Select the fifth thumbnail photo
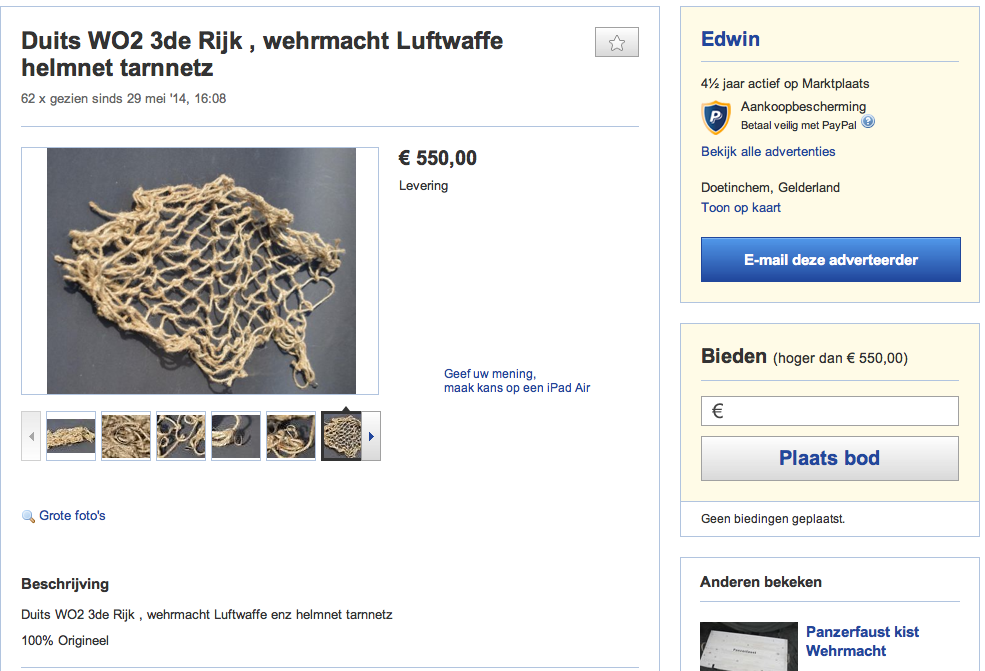 (291, 436)
